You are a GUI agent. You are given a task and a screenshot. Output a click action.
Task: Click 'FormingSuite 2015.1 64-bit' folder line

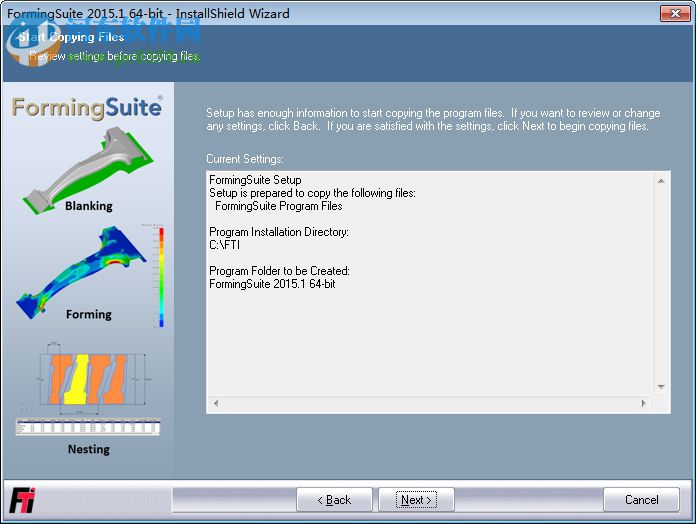click(272, 284)
